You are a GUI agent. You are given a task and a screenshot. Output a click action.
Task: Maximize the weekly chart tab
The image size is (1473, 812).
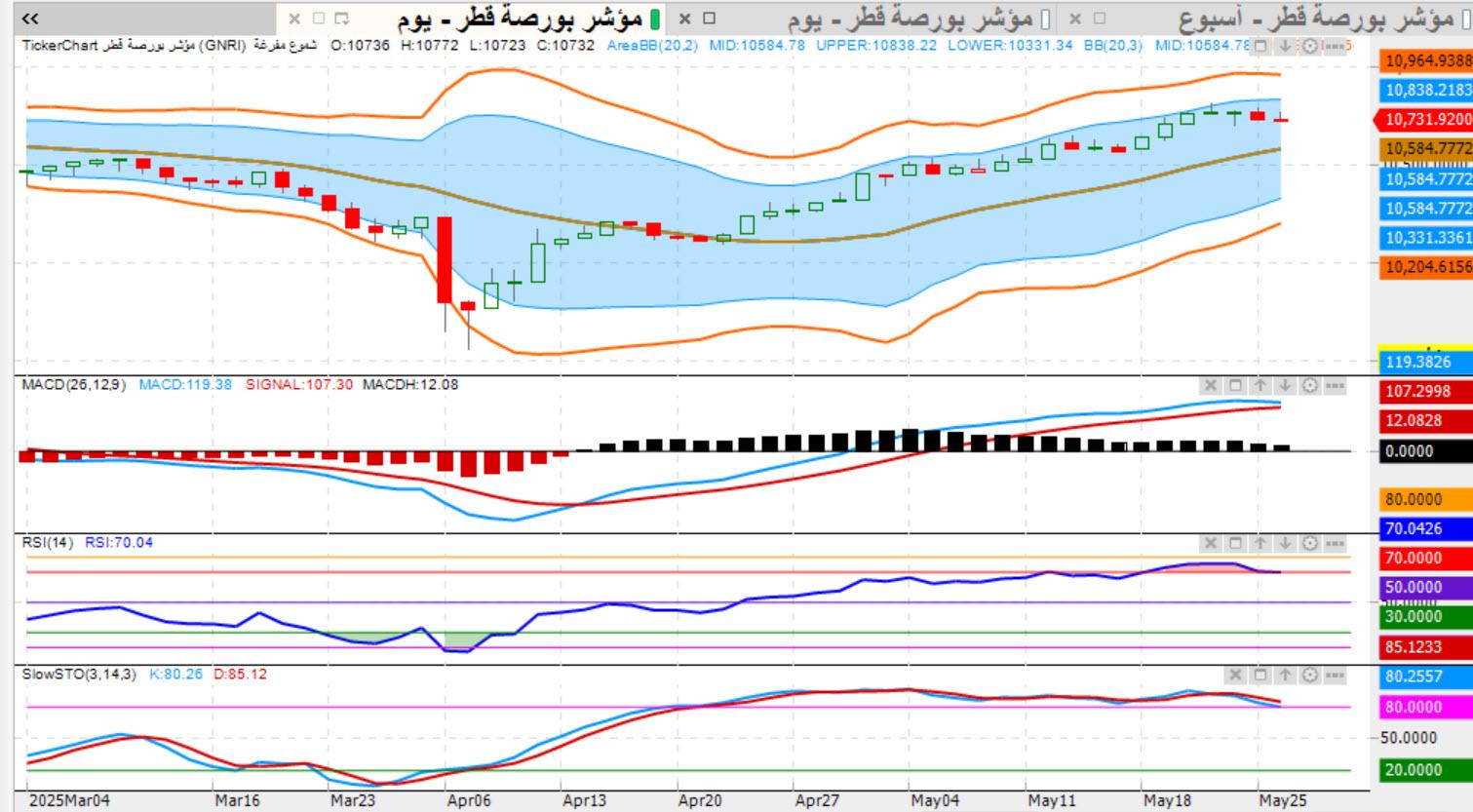[x=1100, y=19]
